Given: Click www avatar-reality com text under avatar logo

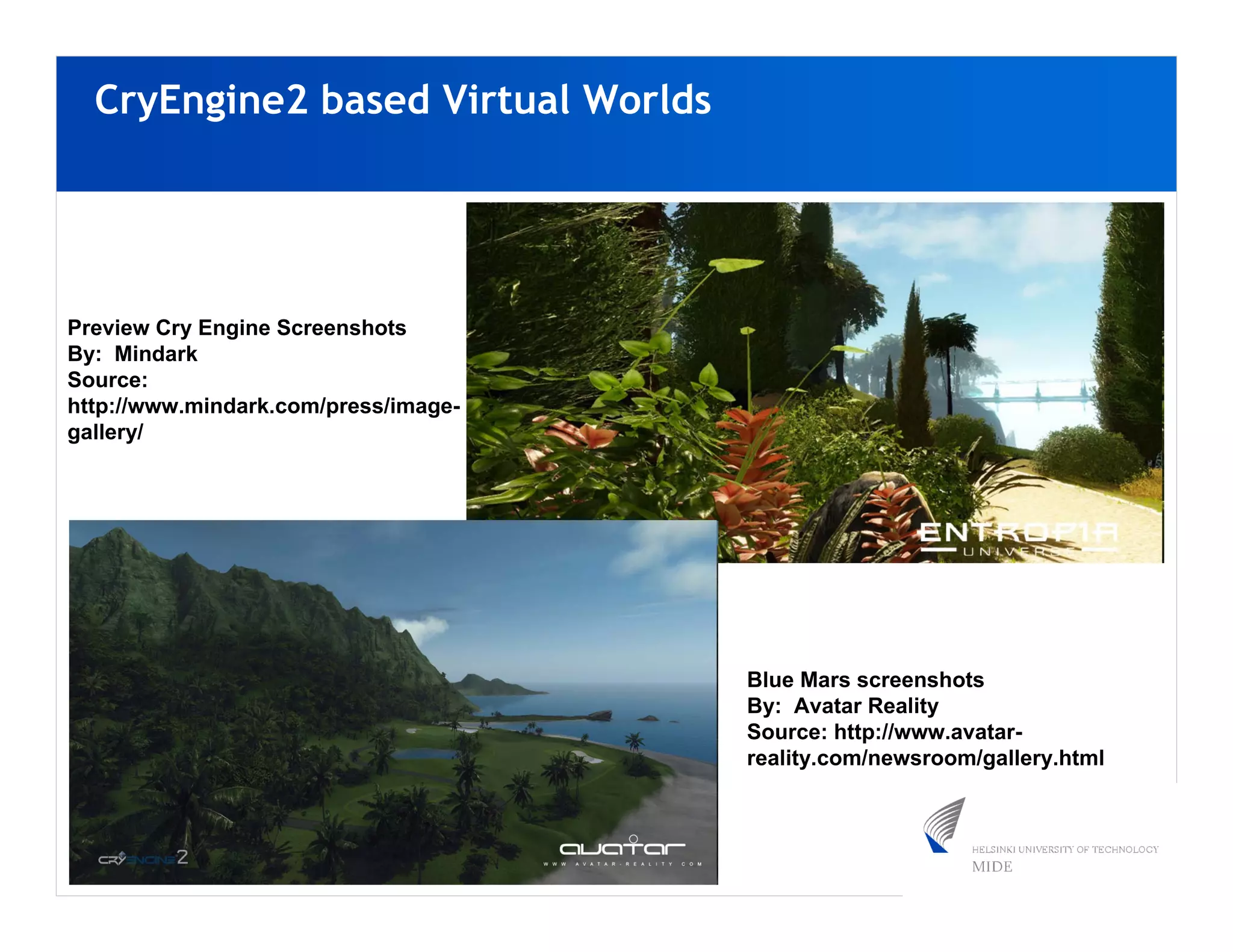Looking at the screenshot, I should [x=623, y=864].
